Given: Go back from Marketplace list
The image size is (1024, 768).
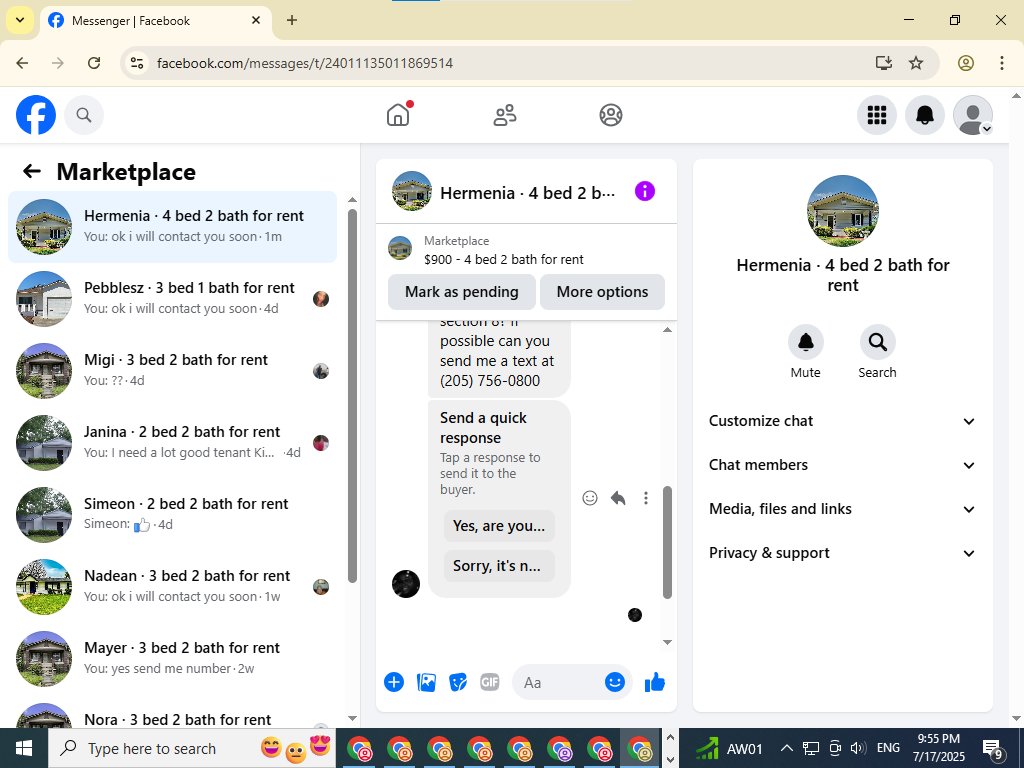Looking at the screenshot, I should (x=32, y=171).
